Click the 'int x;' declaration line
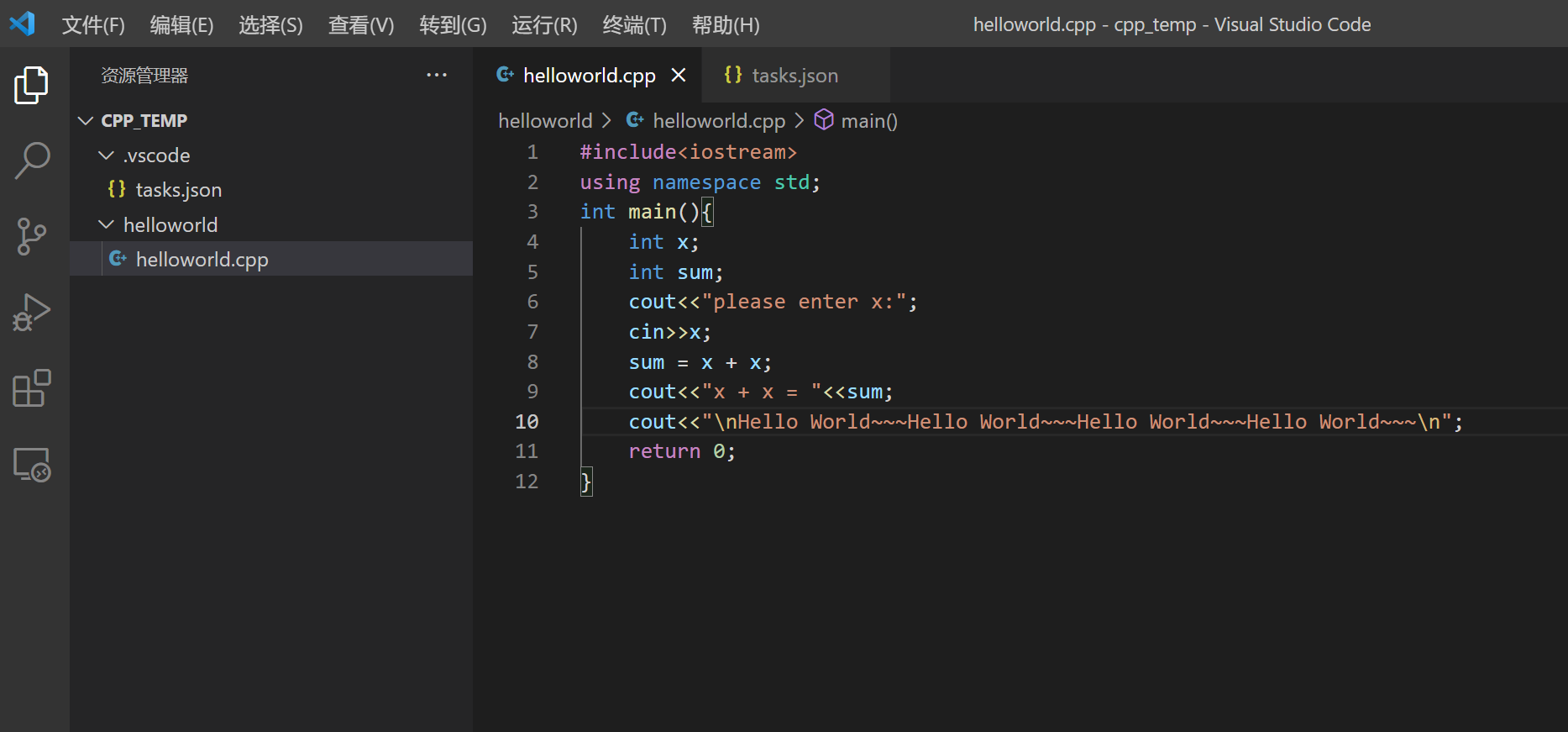The height and width of the screenshot is (732, 1568). [x=663, y=242]
